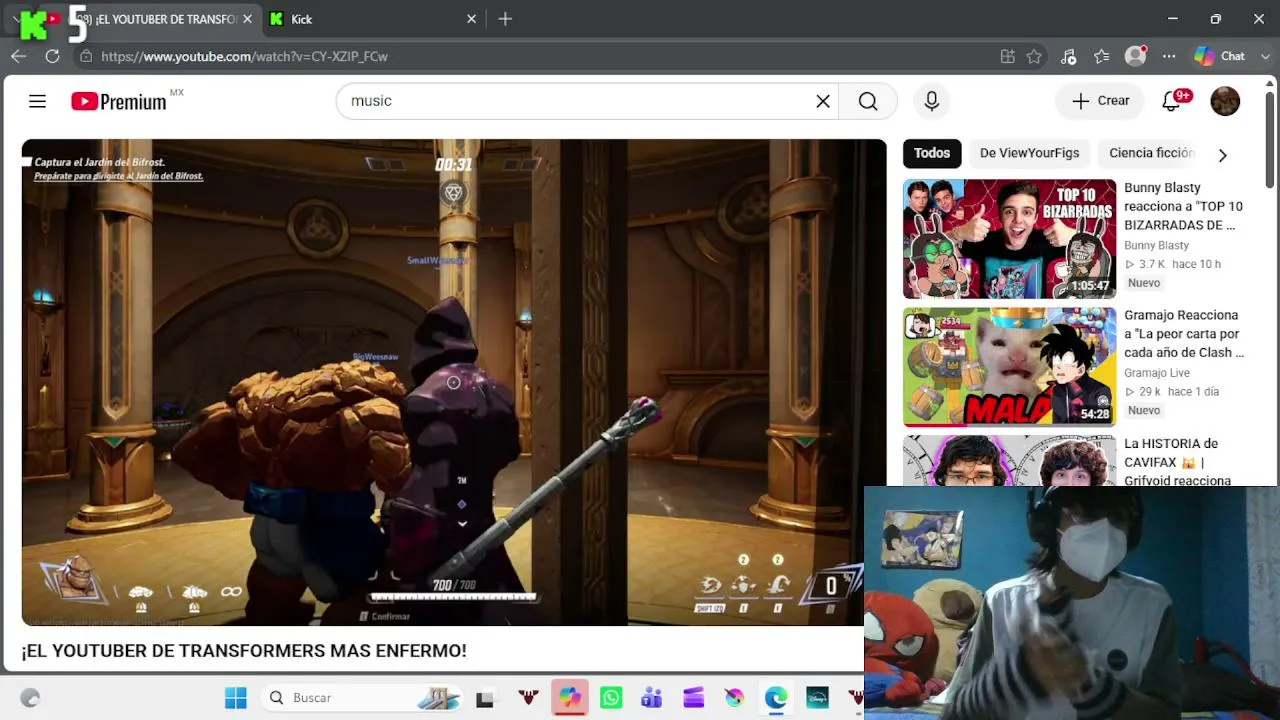Visit the Bunny Blasty channel name

[x=1156, y=246]
